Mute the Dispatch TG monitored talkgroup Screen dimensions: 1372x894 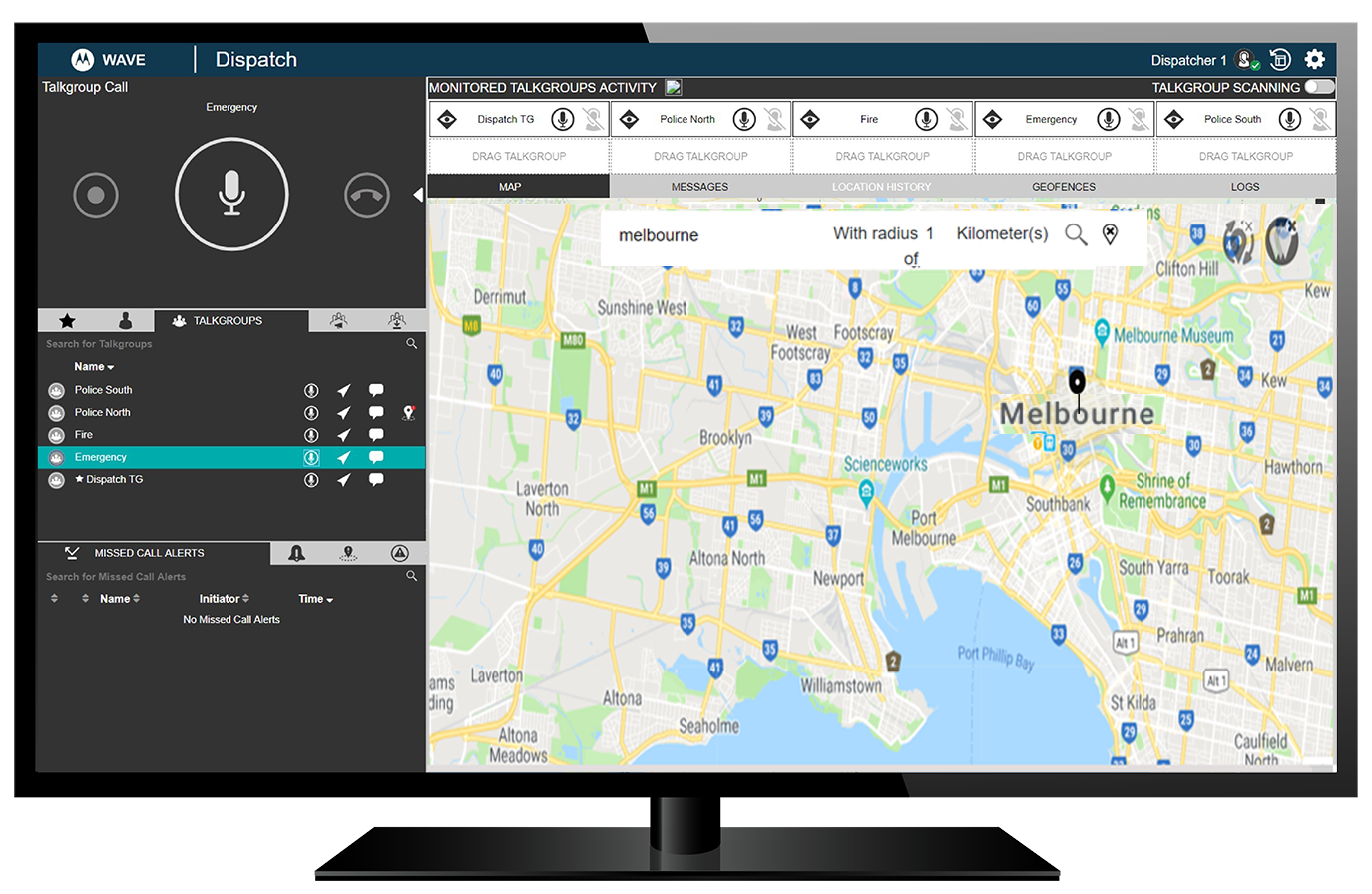[x=594, y=120]
